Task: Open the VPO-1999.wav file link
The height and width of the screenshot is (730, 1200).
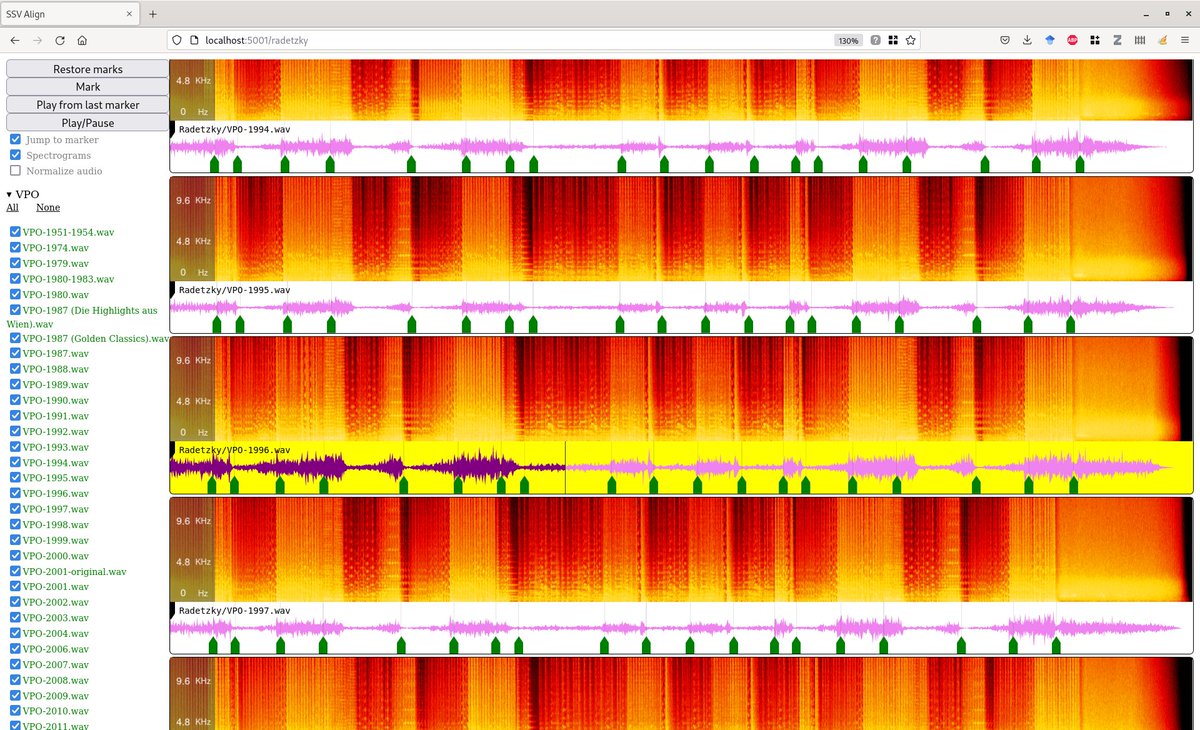Action: 56,540
